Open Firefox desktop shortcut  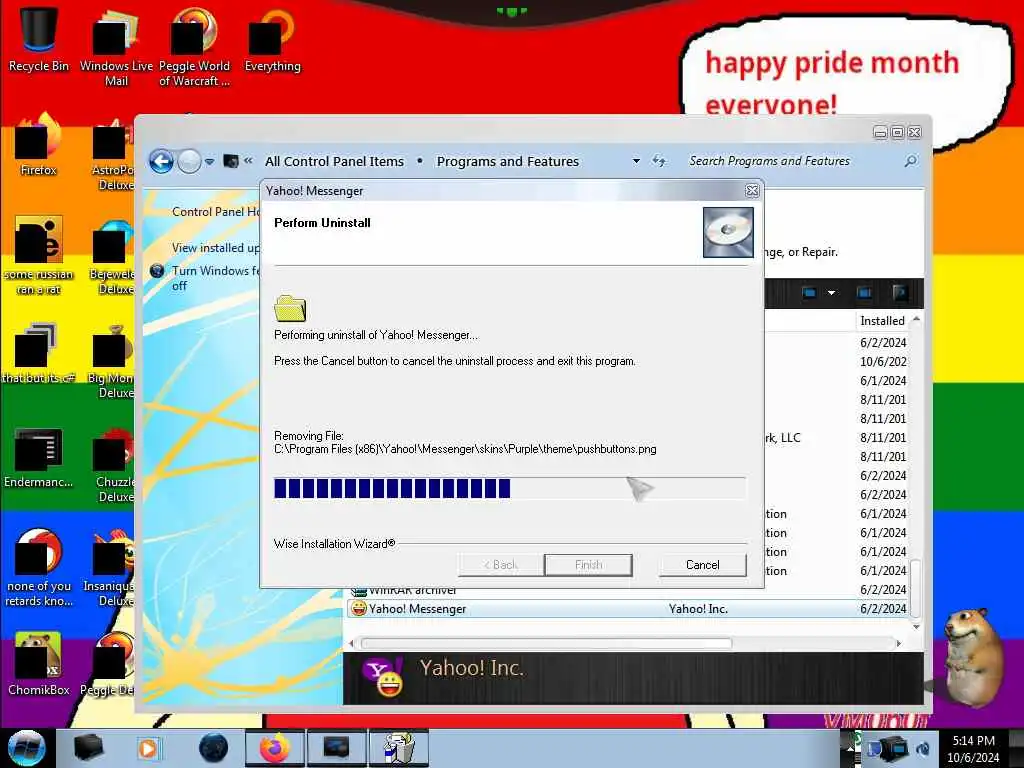click(x=39, y=144)
